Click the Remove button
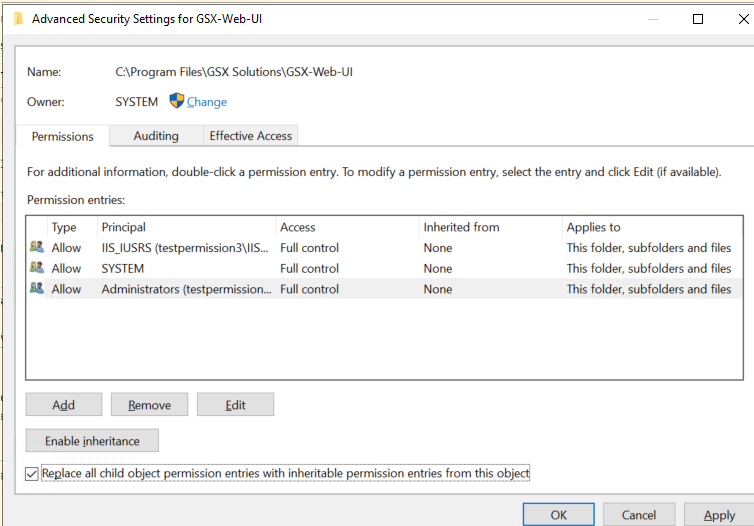The image size is (754, 526). click(x=150, y=405)
